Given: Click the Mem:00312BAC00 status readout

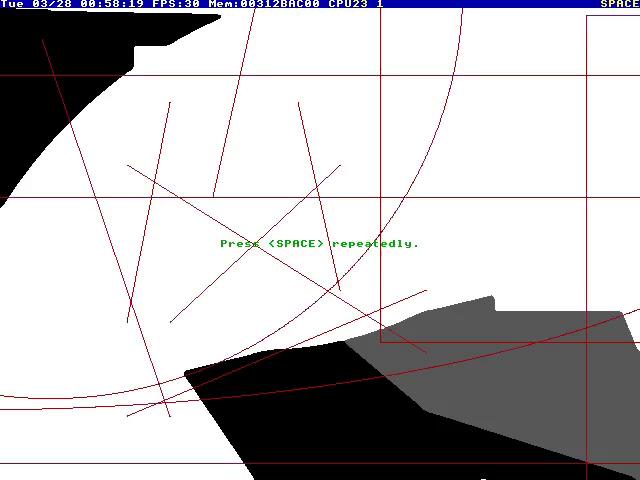Looking at the screenshot, I should pos(264,4).
